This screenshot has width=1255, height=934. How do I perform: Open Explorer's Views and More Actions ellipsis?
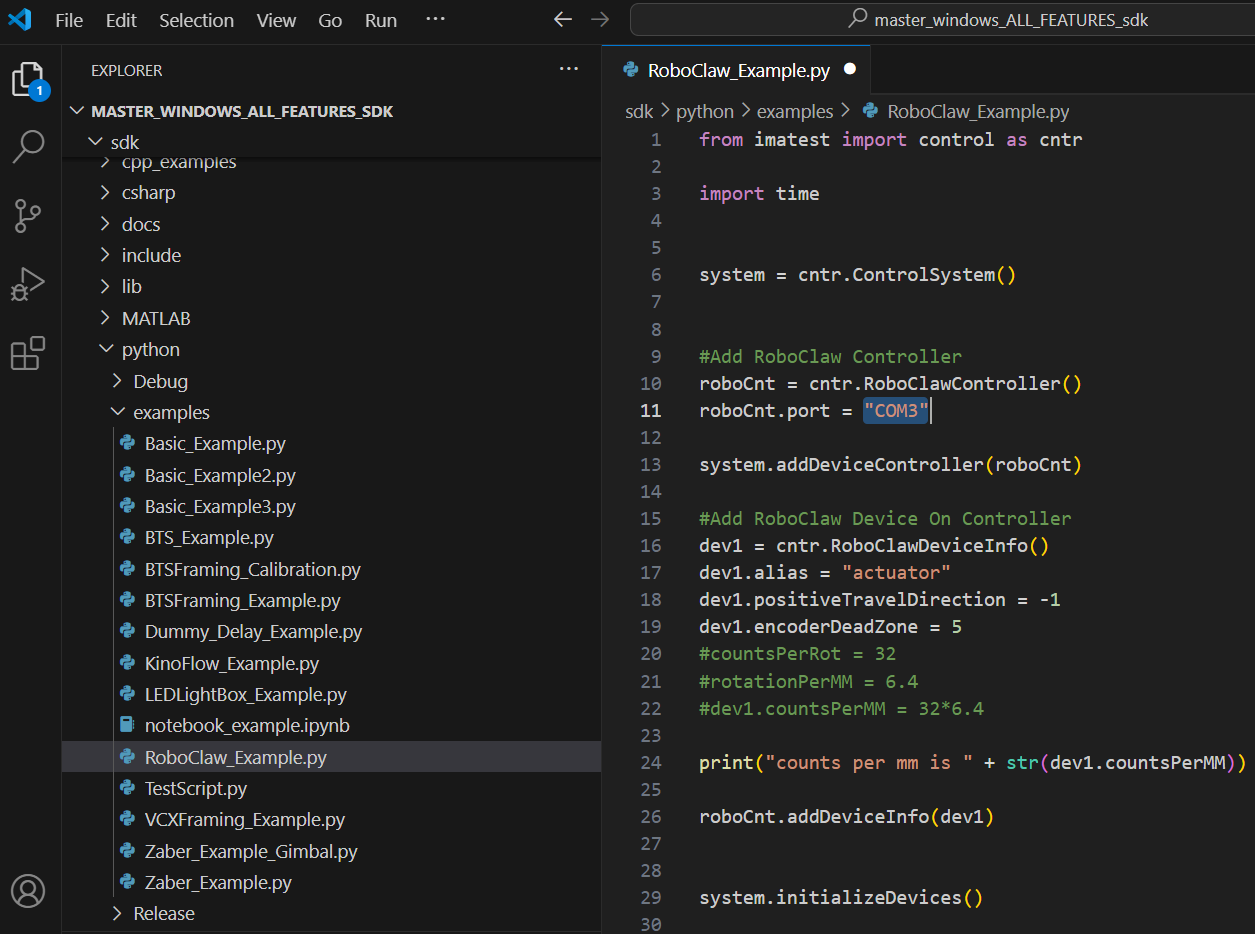[569, 69]
